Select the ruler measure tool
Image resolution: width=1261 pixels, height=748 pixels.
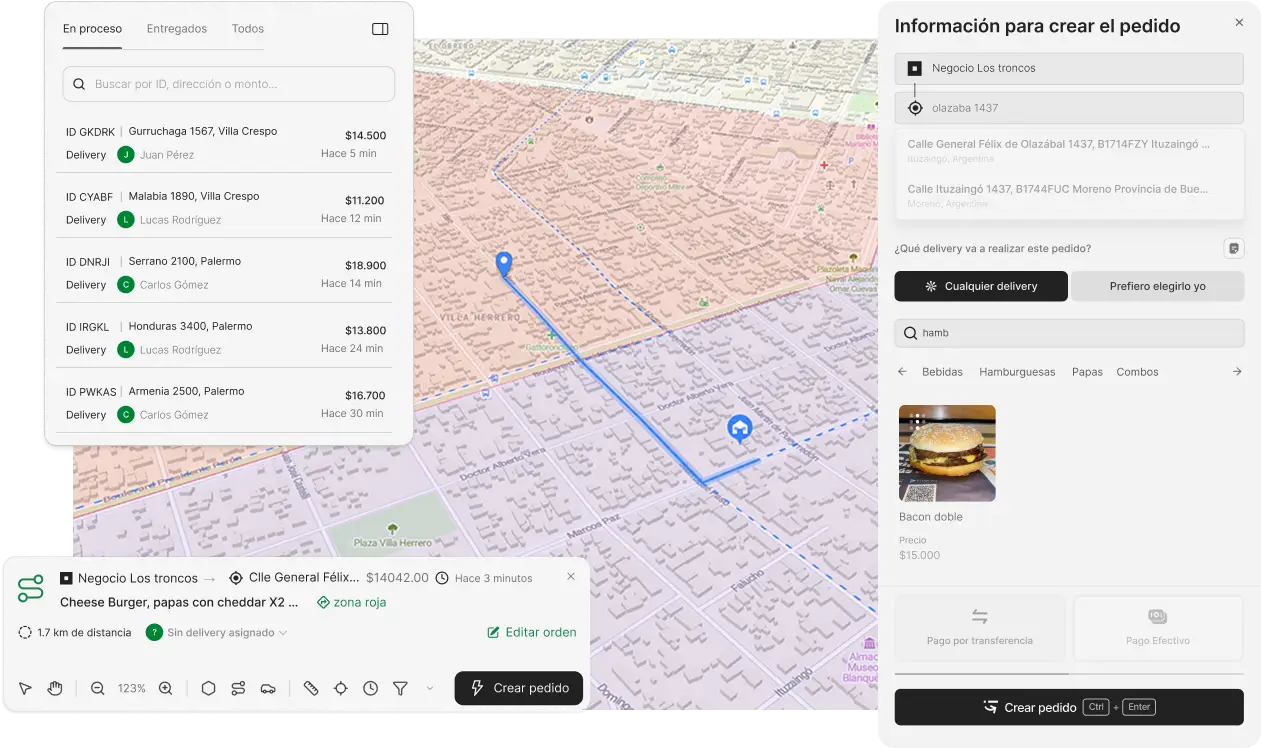pos(311,688)
